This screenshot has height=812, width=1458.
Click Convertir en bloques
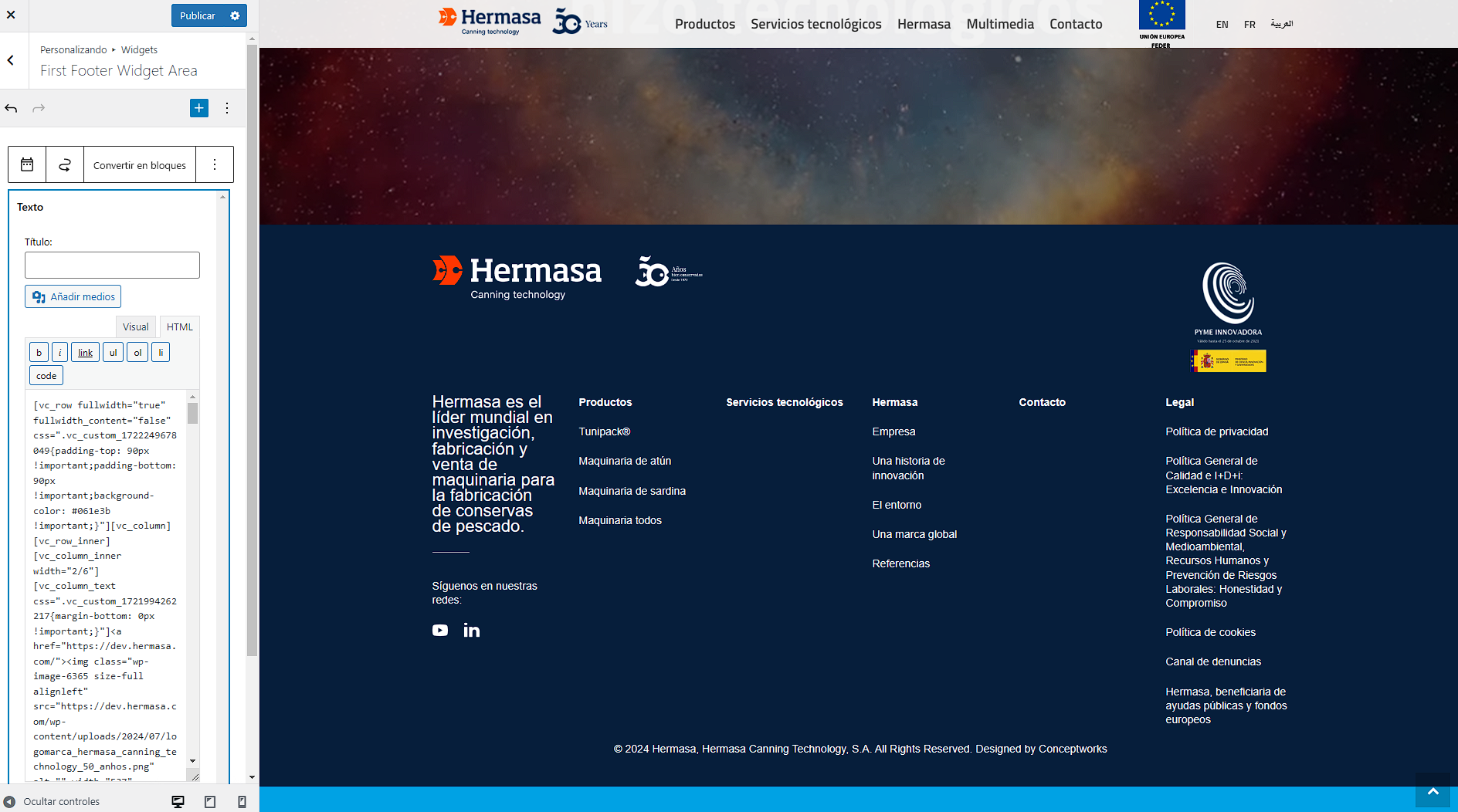coord(140,165)
